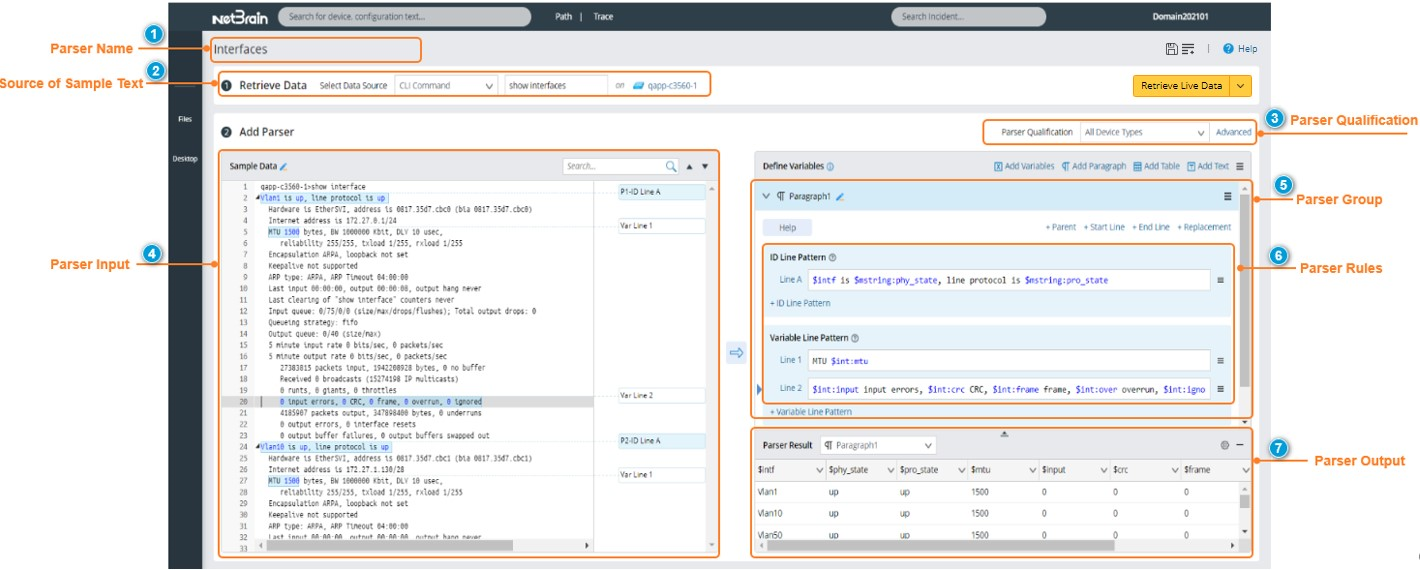Collapse the Paragraph1 parser group
This screenshot has height=570, width=1420.
(766, 197)
